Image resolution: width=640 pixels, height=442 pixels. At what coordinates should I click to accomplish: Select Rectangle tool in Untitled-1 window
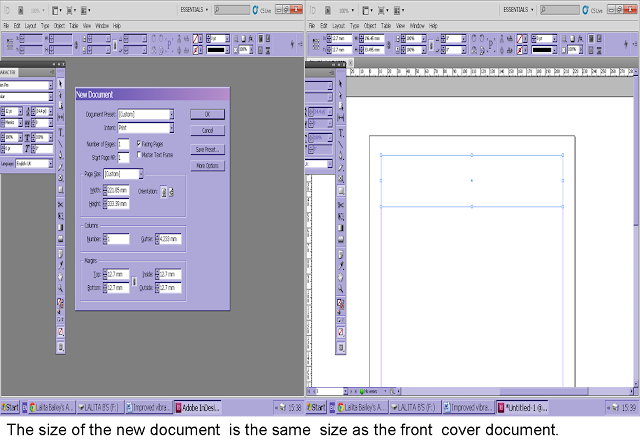(x=341, y=191)
